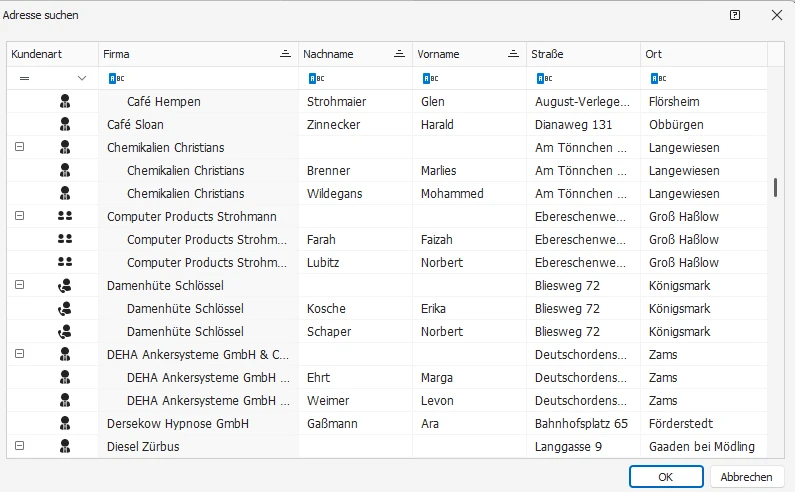Click the first name Faizah
Viewport: 795px width, 492px height.
(437, 239)
